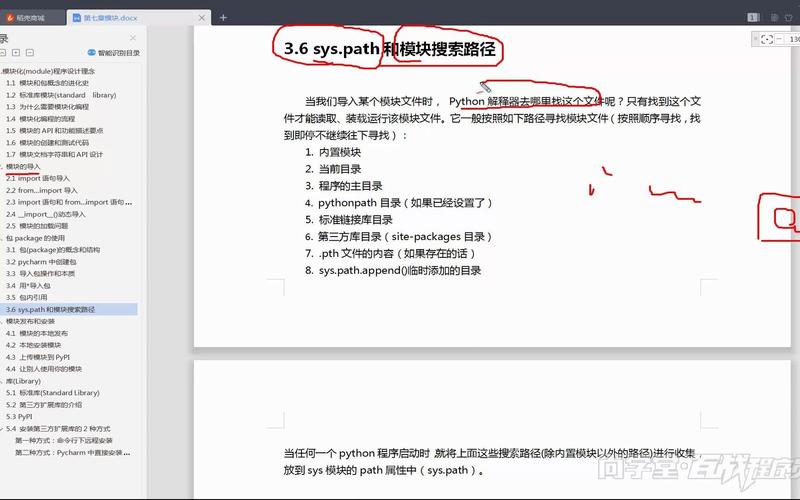Collapse the 5.4 outline item chevron

2,429
